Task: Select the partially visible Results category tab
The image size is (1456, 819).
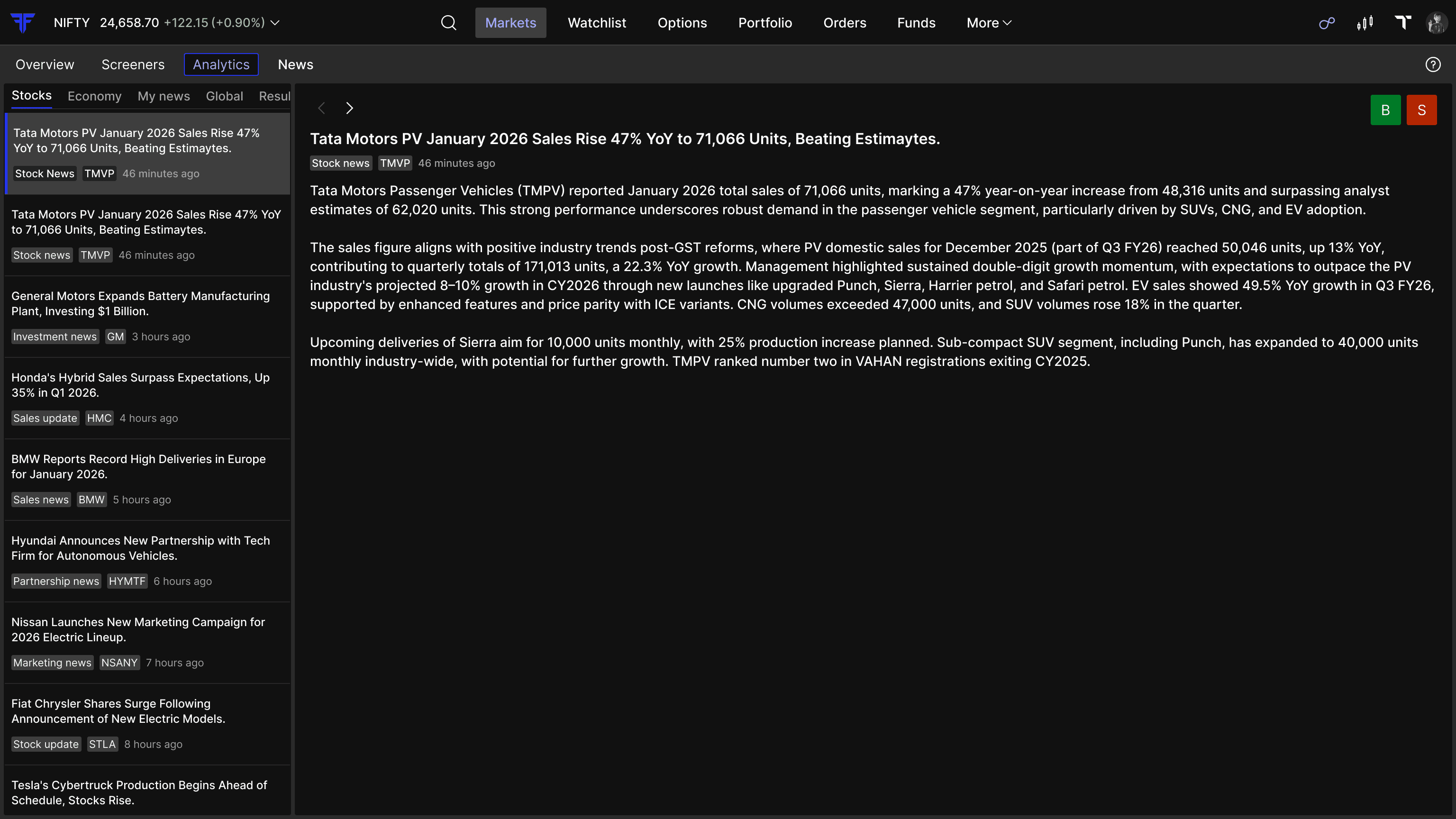Action: [275, 96]
